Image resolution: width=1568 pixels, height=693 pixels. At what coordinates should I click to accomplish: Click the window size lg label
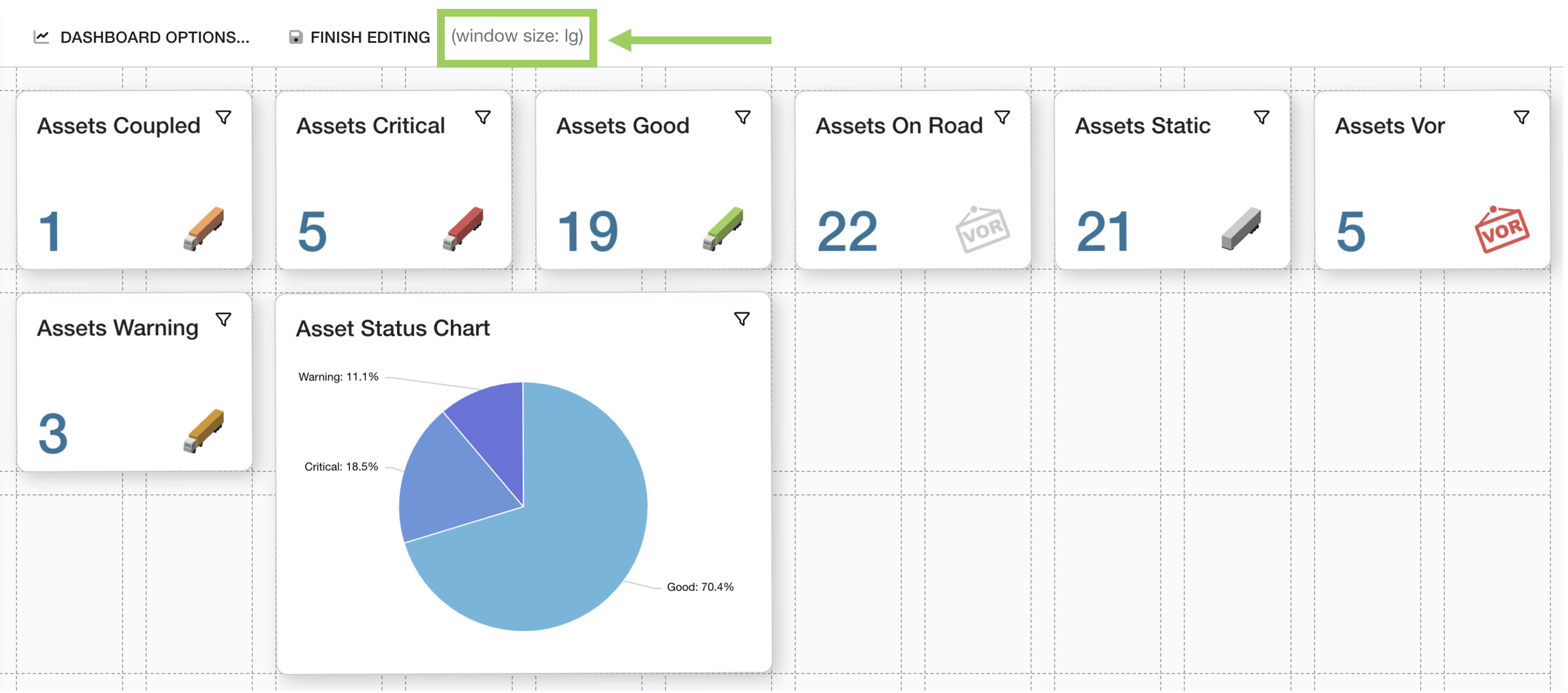[x=517, y=36]
